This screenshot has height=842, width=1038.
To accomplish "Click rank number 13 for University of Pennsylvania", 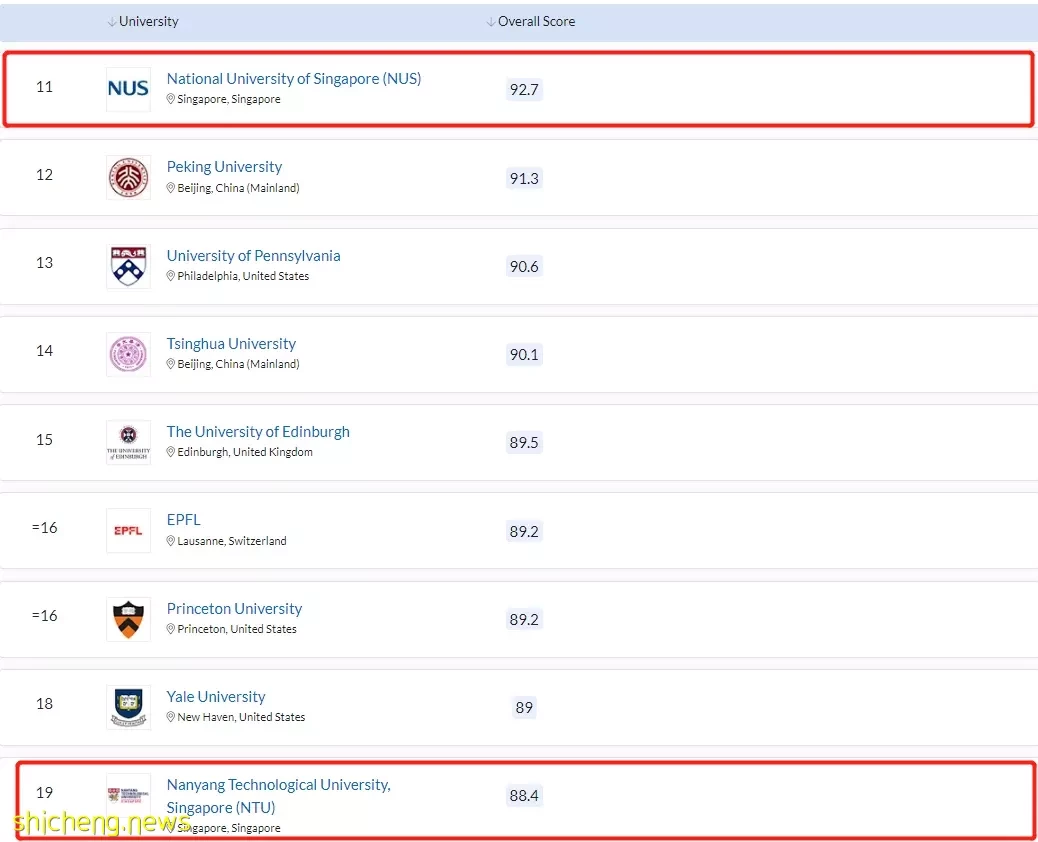I will [44, 263].
